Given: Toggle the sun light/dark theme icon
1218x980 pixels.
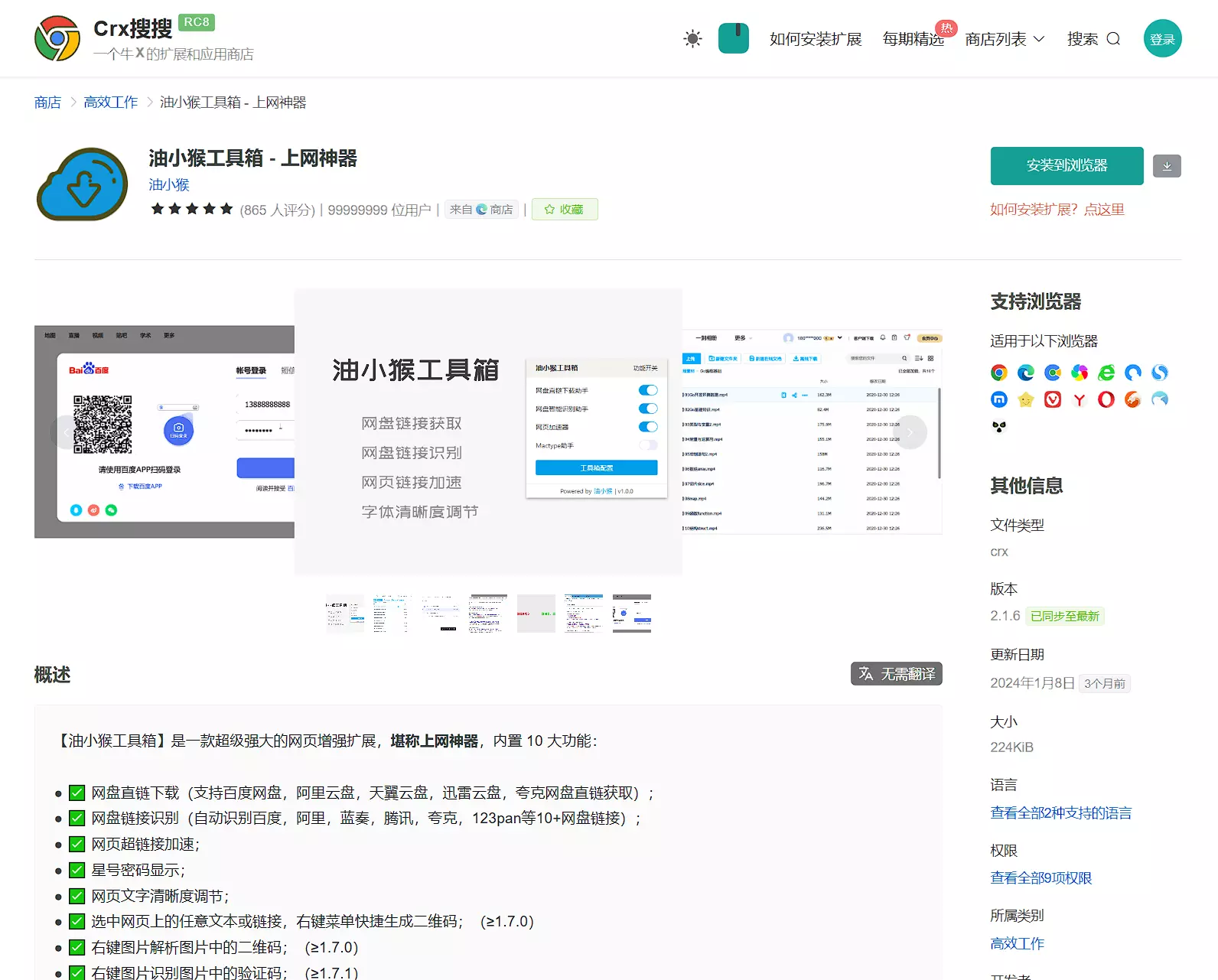Looking at the screenshot, I should point(692,39).
